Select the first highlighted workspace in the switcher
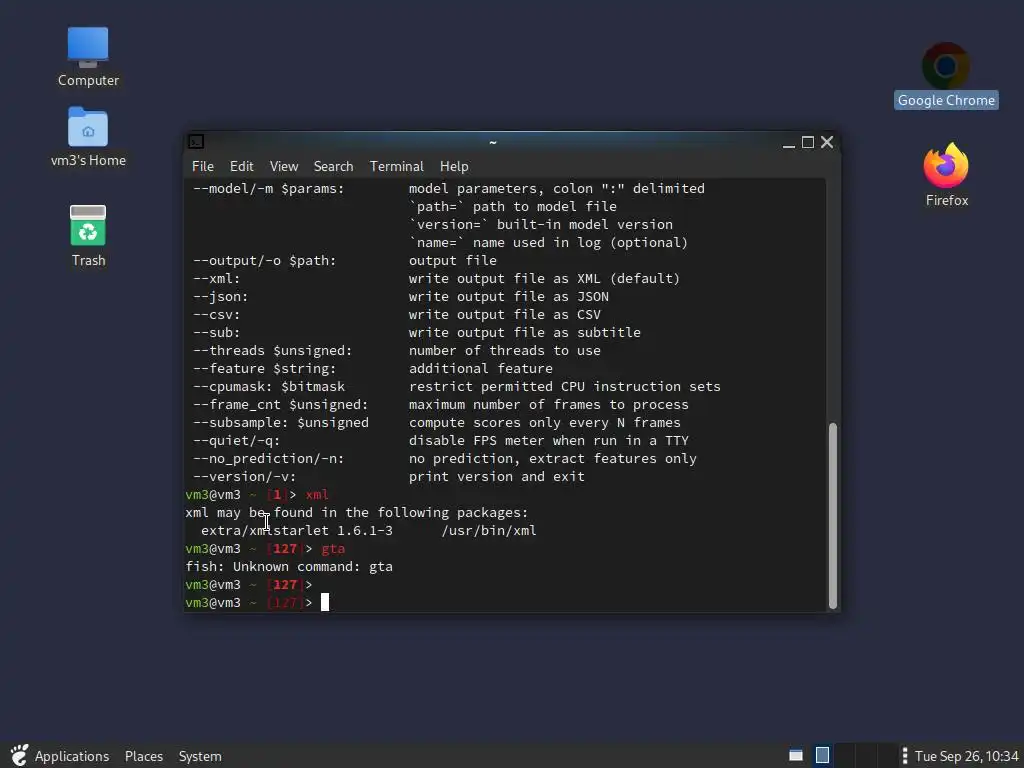Image resolution: width=1024 pixels, height=768 pixels. point(822,756)
